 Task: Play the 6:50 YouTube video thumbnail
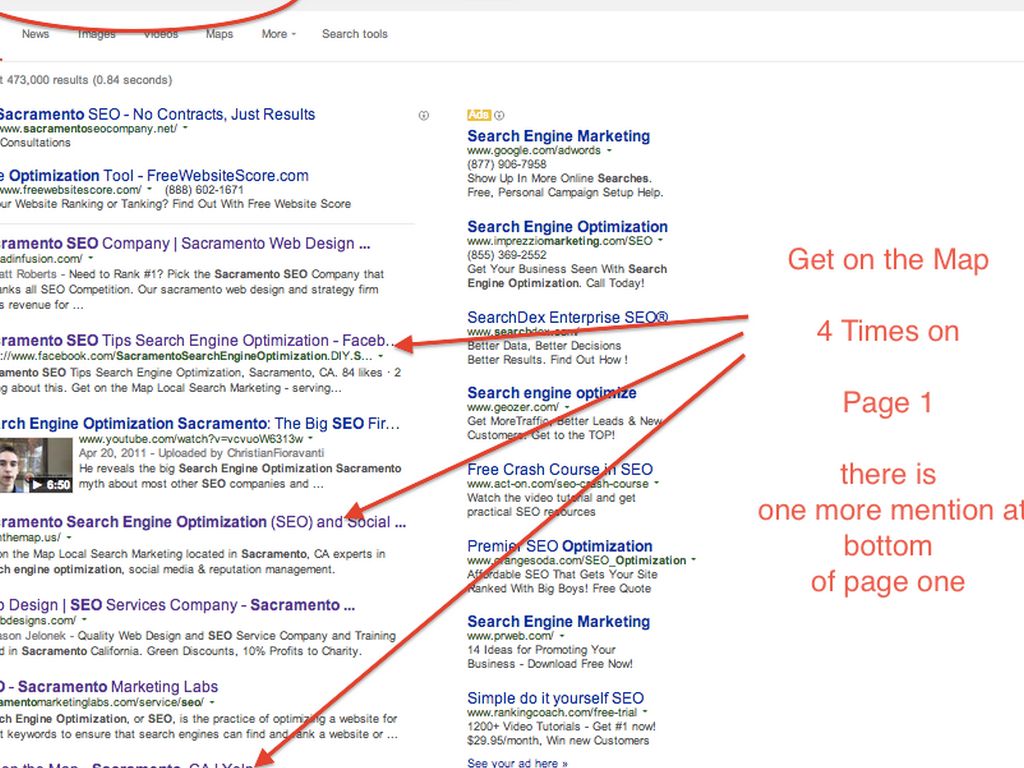(37, 465)
